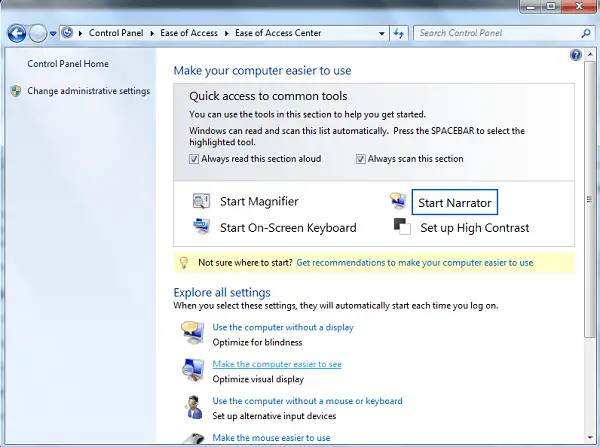Click the computer without display icon

193,333
